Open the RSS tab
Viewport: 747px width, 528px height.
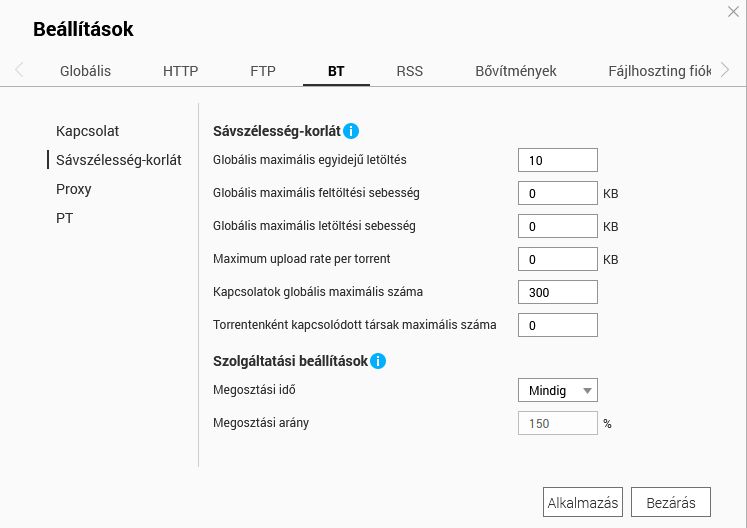409,71
